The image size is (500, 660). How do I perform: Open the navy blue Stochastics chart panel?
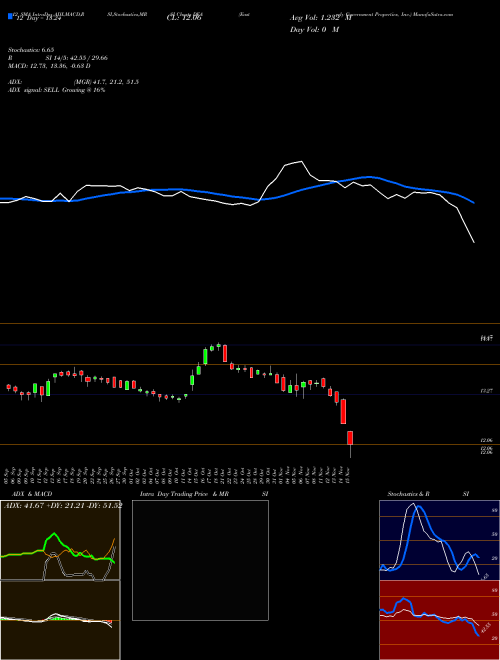coord(439,540)
